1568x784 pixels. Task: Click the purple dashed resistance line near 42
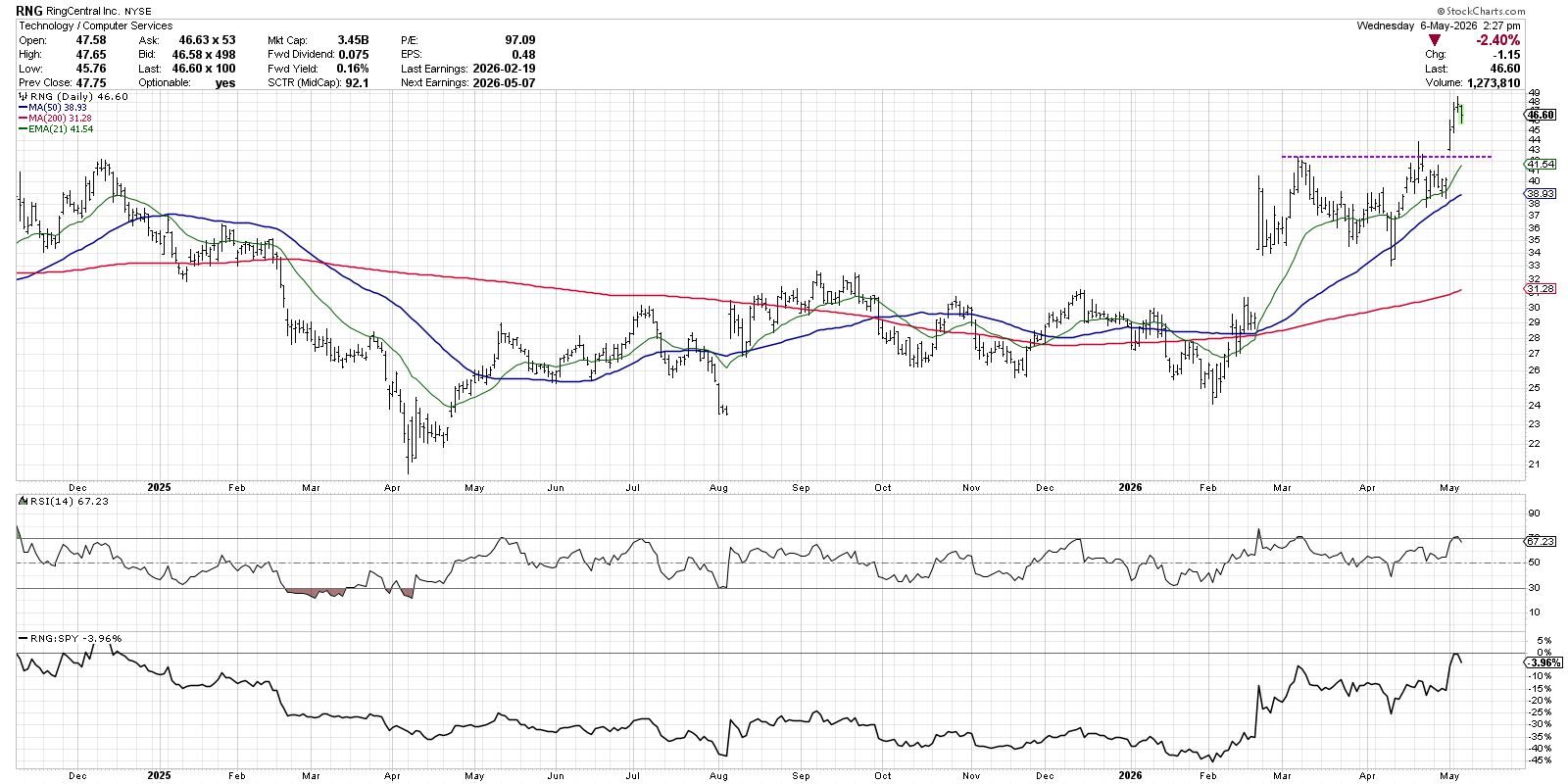[1387, 157]
